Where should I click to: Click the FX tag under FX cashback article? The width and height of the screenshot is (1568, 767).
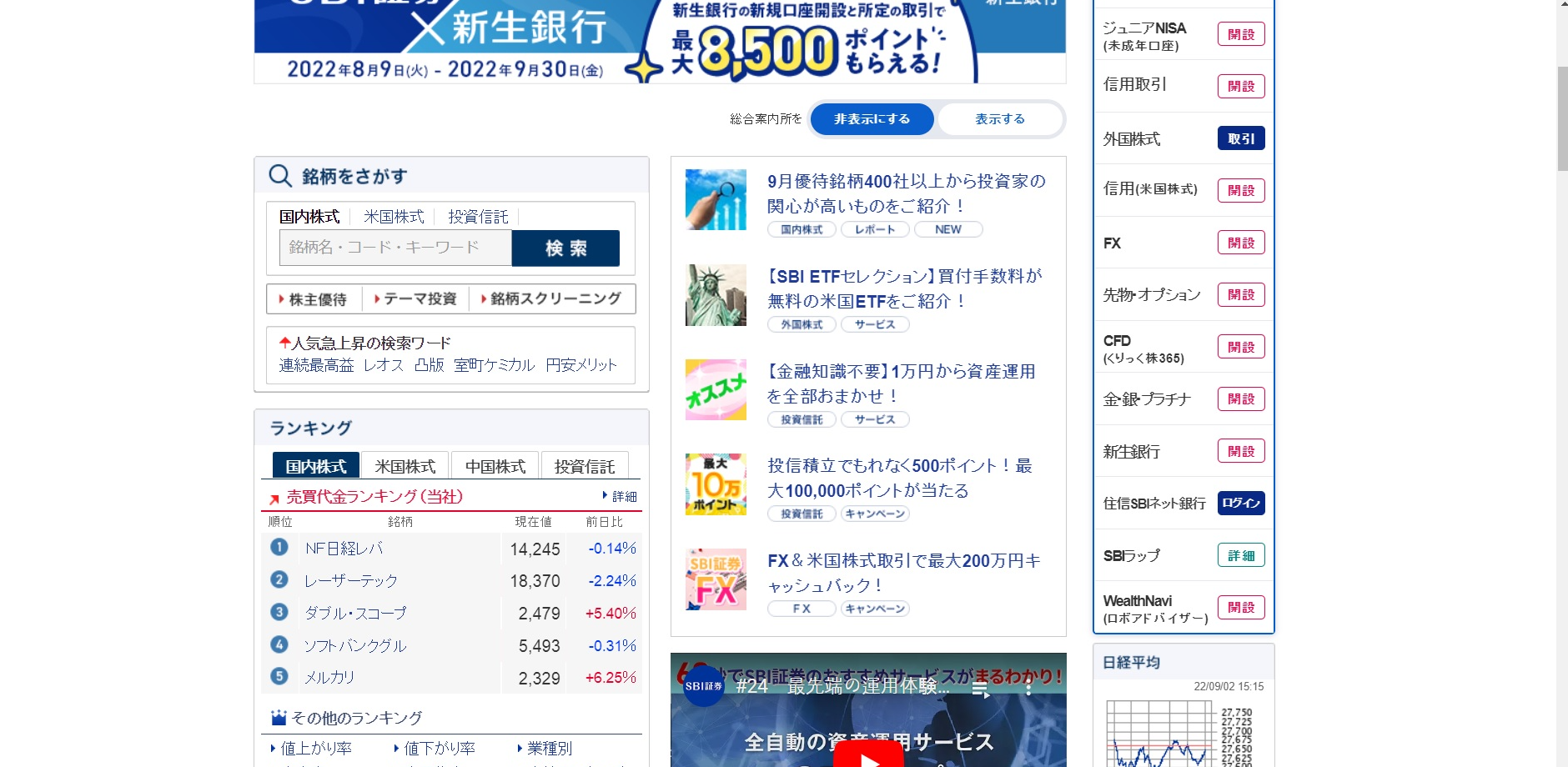(x=802, y=609)
